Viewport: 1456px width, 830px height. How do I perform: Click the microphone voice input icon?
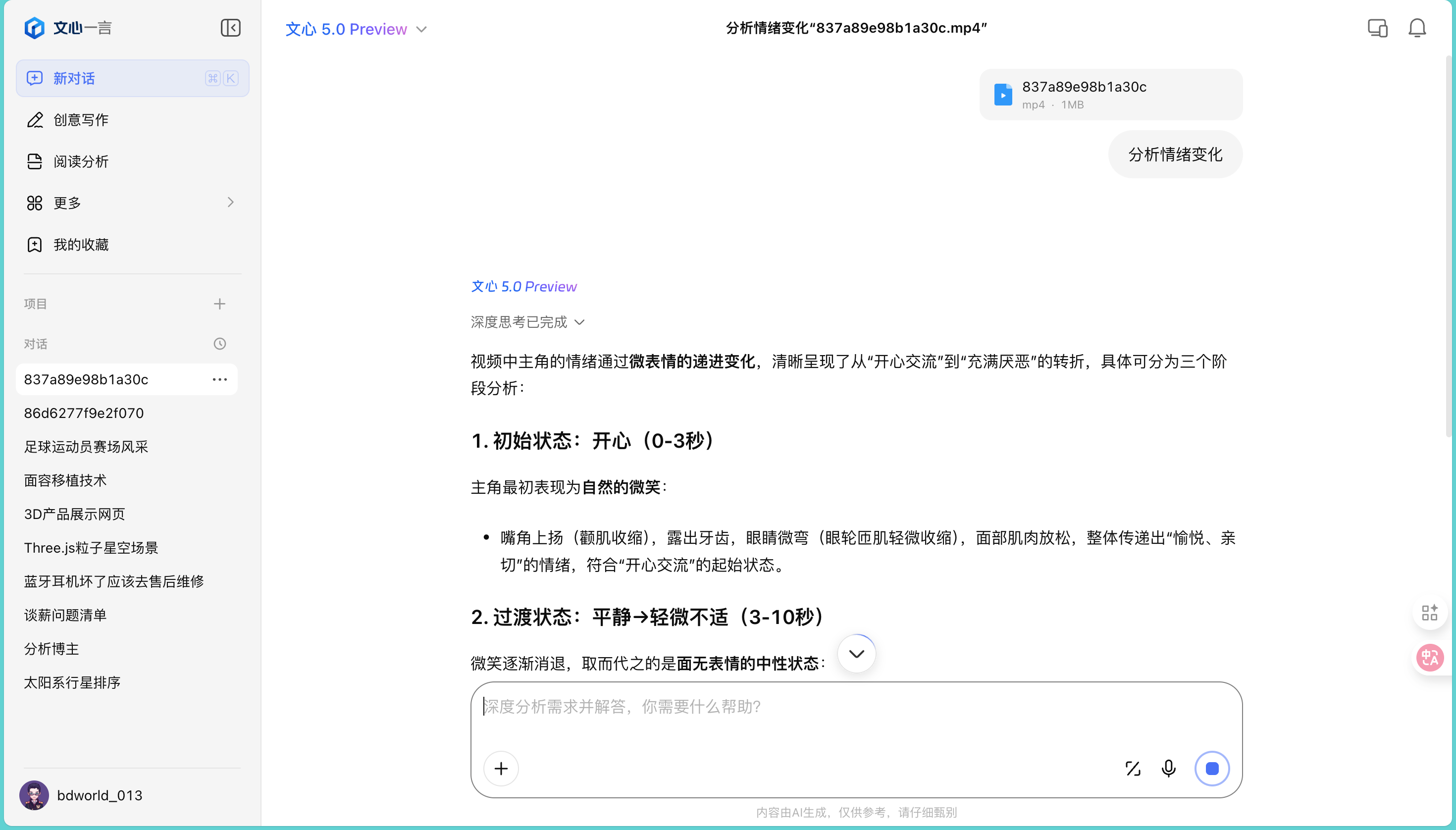(x=1168, y=769)
